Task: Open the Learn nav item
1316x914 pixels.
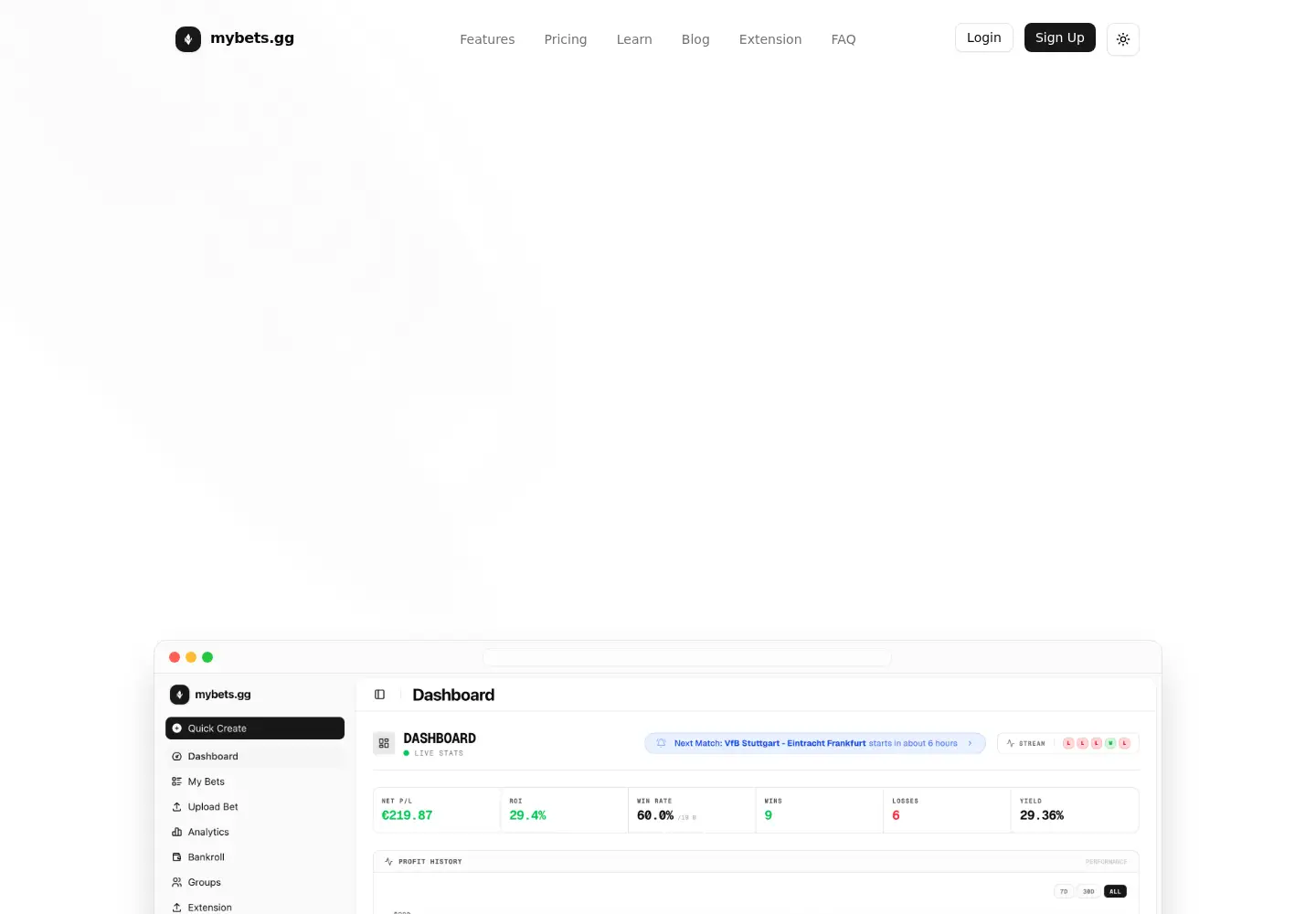Action: 634,39
